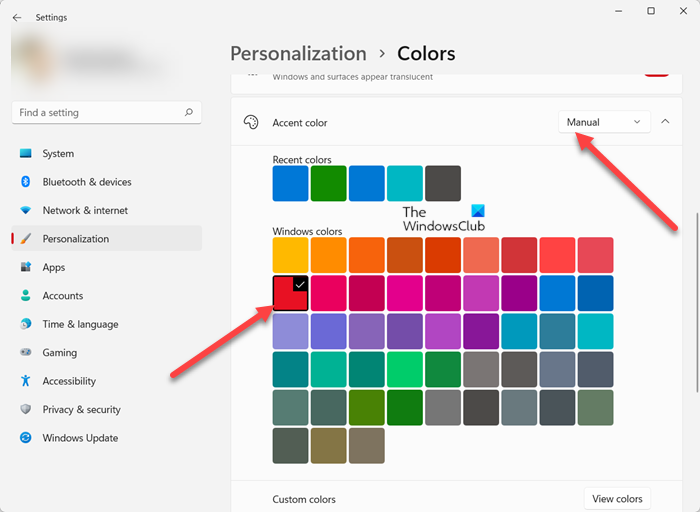Open the Accent color Manual dropdown

tap(603, 122)
